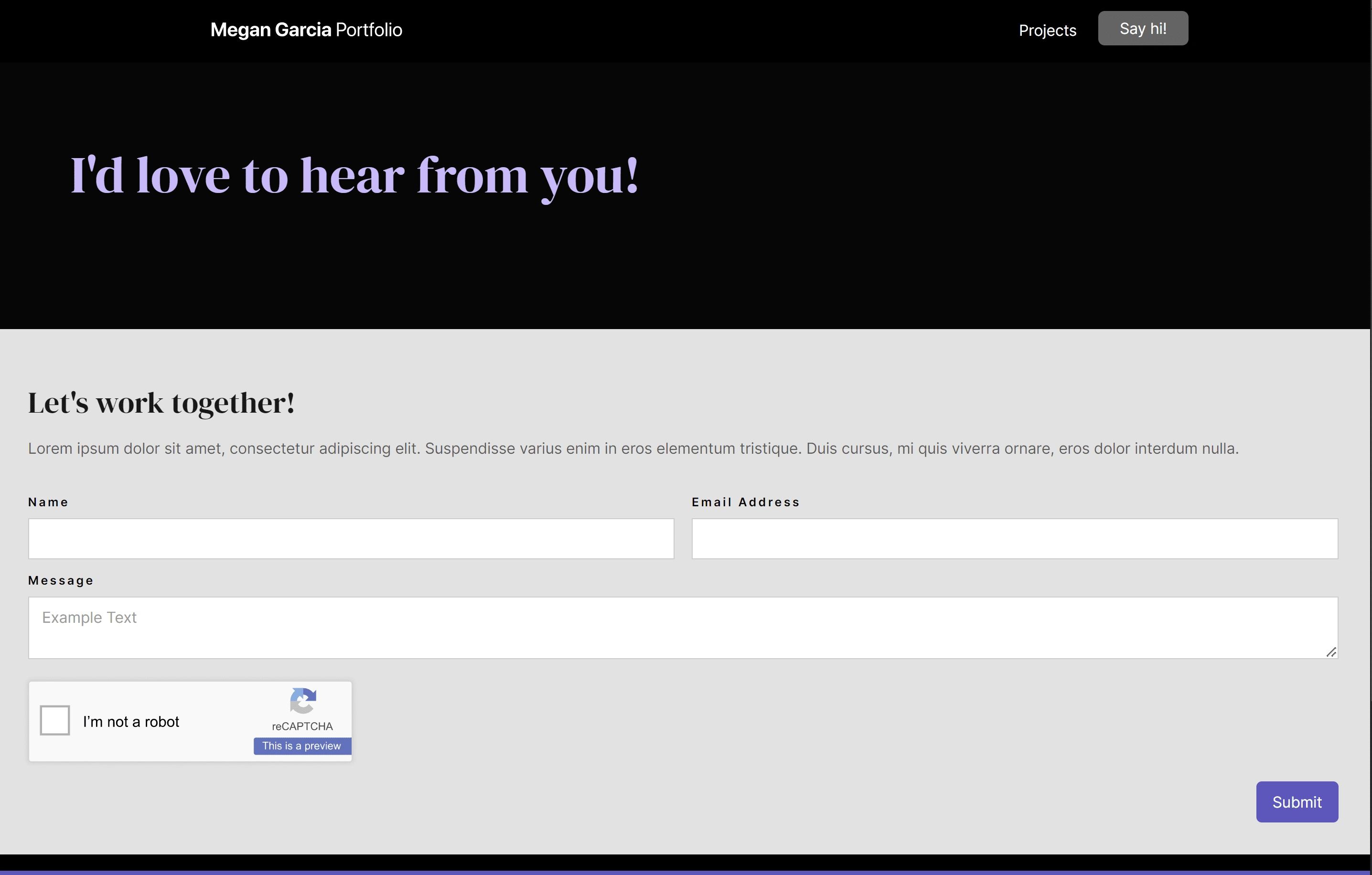Click the reCAPTCHA logo icon
The width and height of the screenshot is (1372, 875).
[x=302, y=701]
